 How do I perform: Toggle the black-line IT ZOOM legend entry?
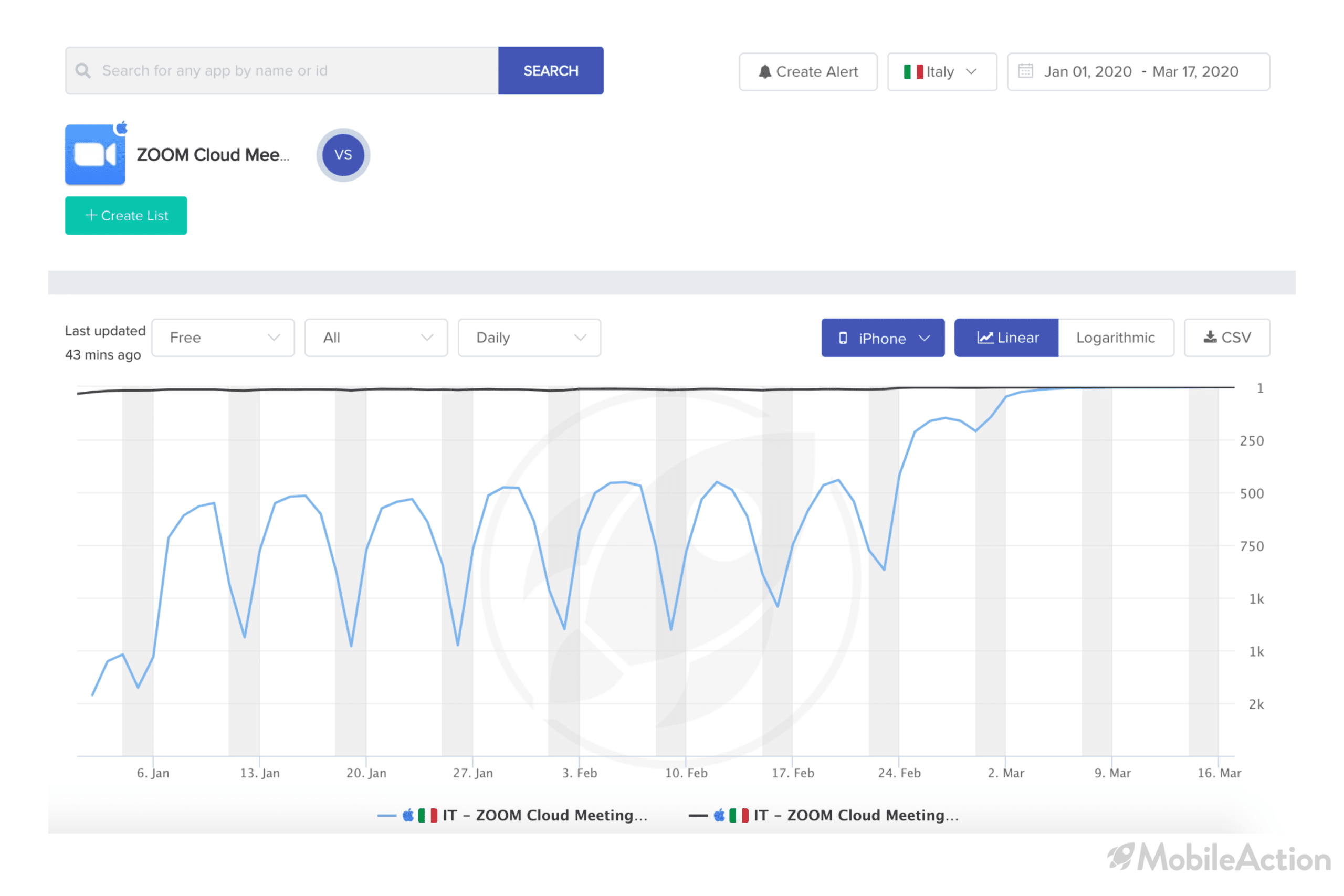(x=823, y=815)
